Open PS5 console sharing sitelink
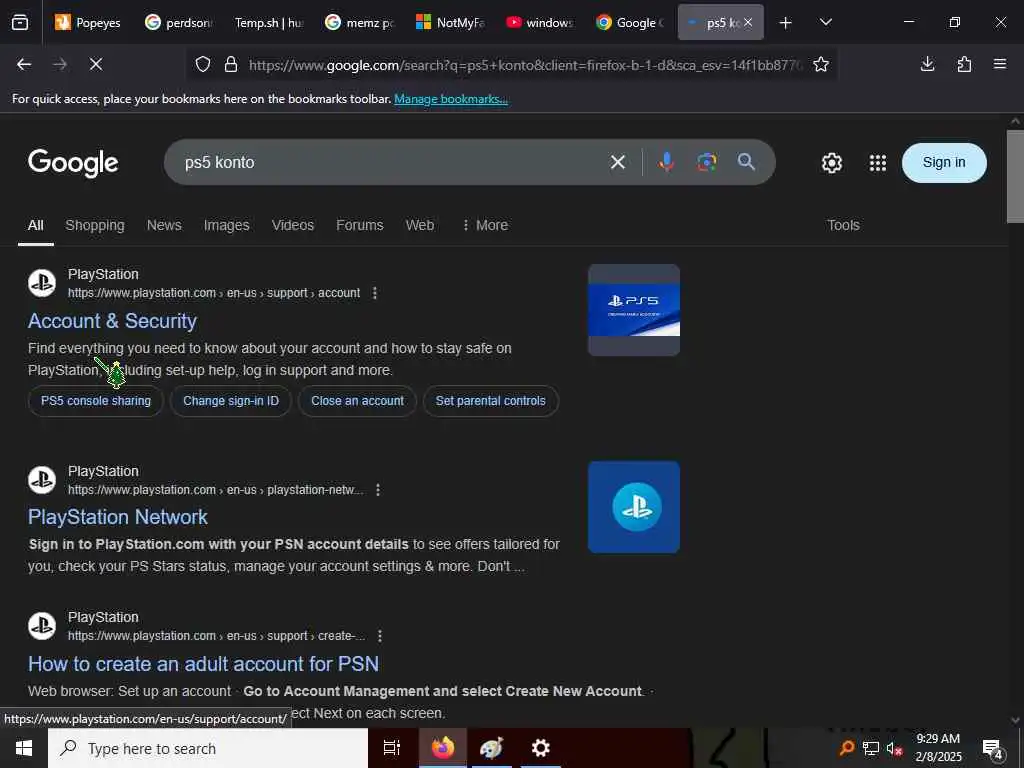The width and height of the screenshot is (1024, 768). click(x=96, y=401)
